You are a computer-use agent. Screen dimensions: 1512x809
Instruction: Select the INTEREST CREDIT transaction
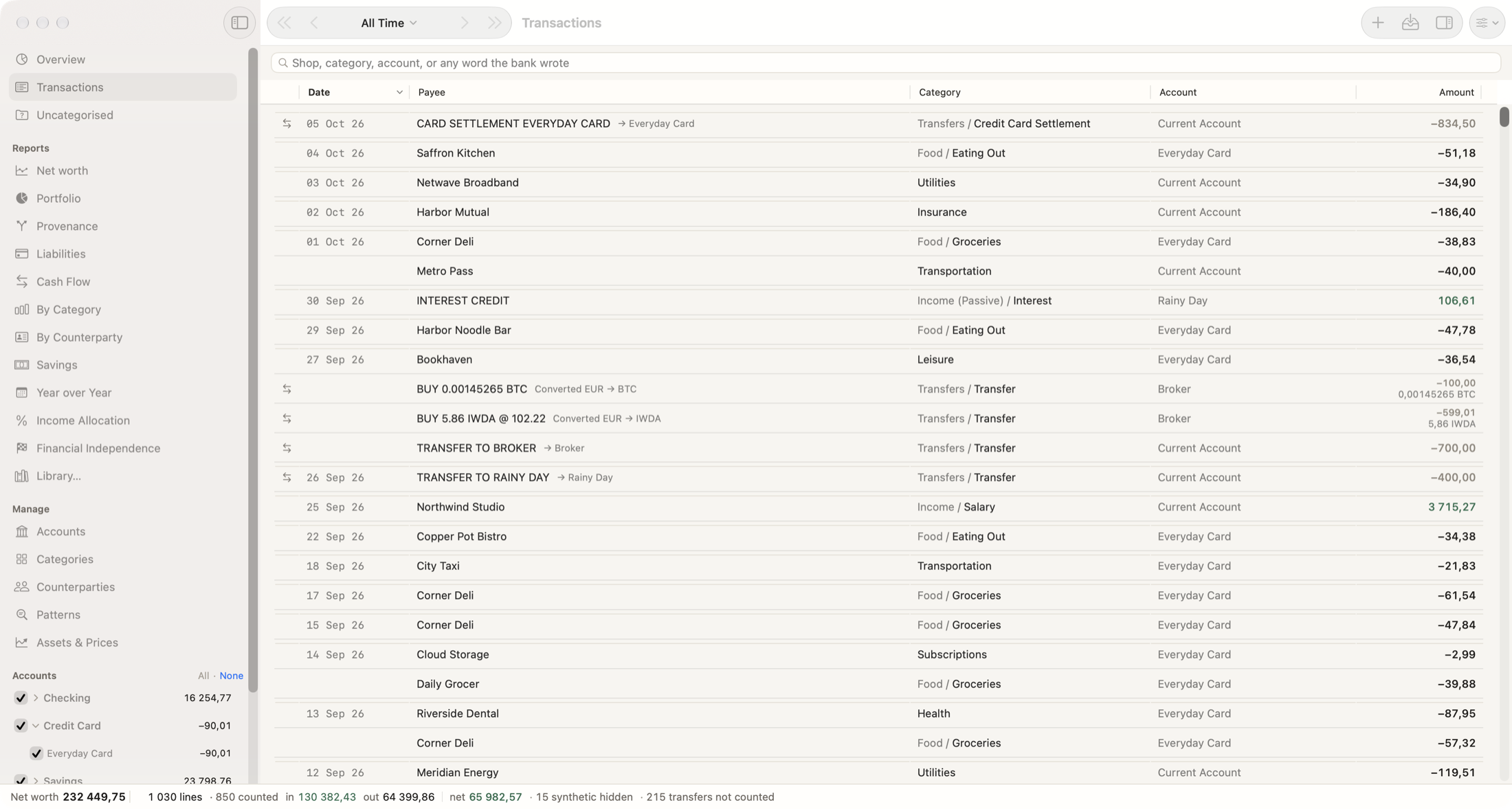pos(878,301)
